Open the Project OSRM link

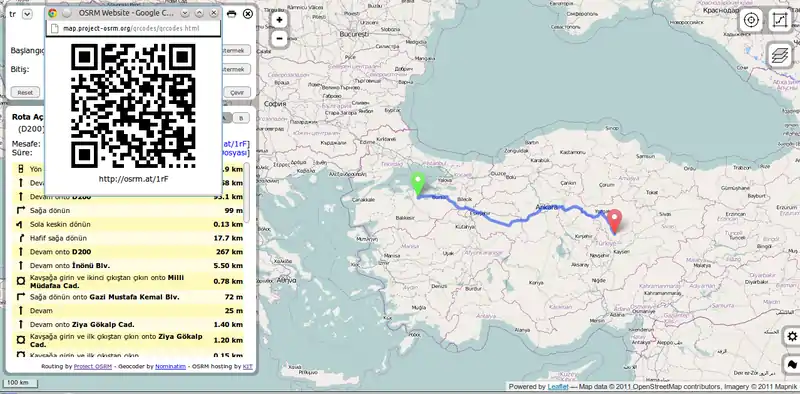coord(92,366)
